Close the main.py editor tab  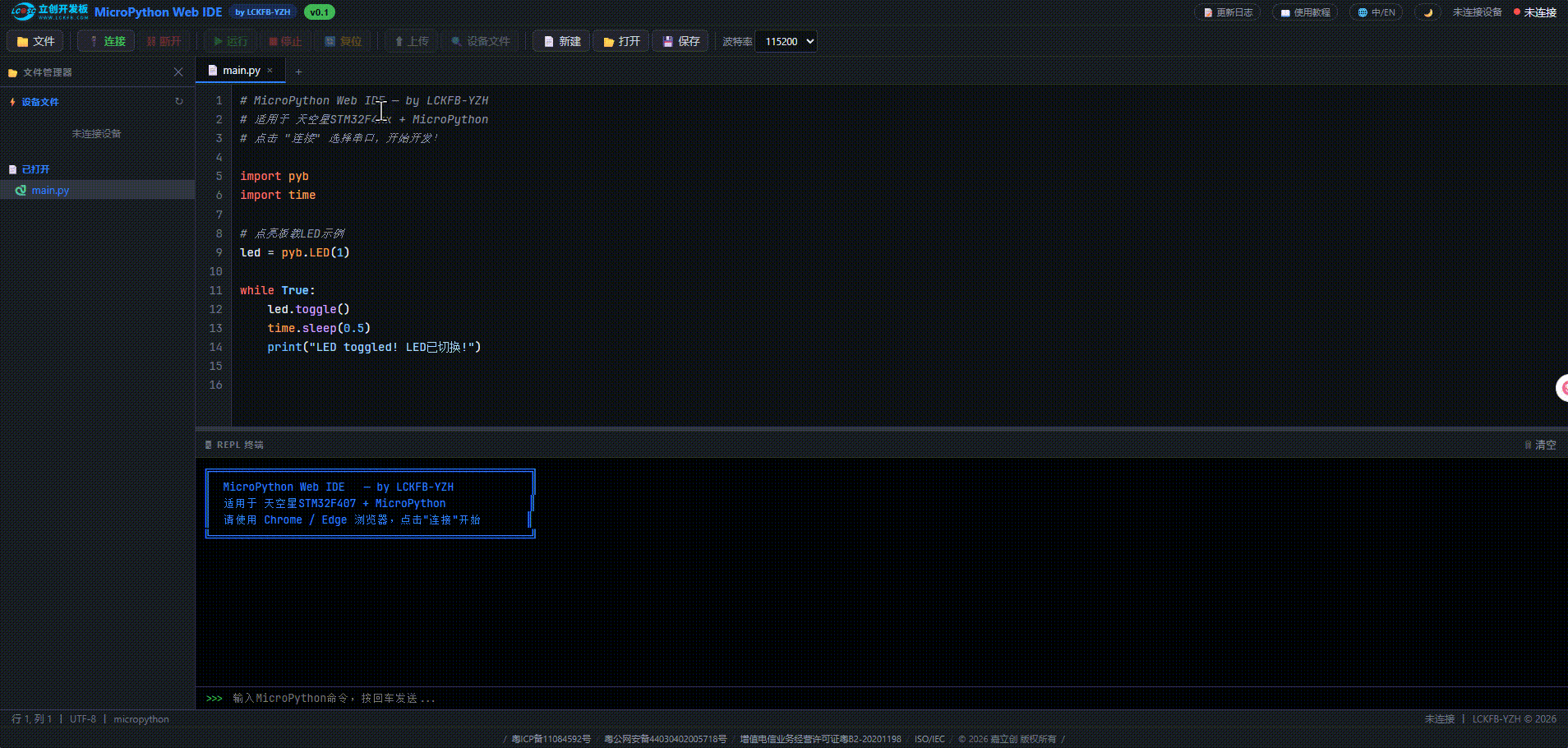click(270, 71)
